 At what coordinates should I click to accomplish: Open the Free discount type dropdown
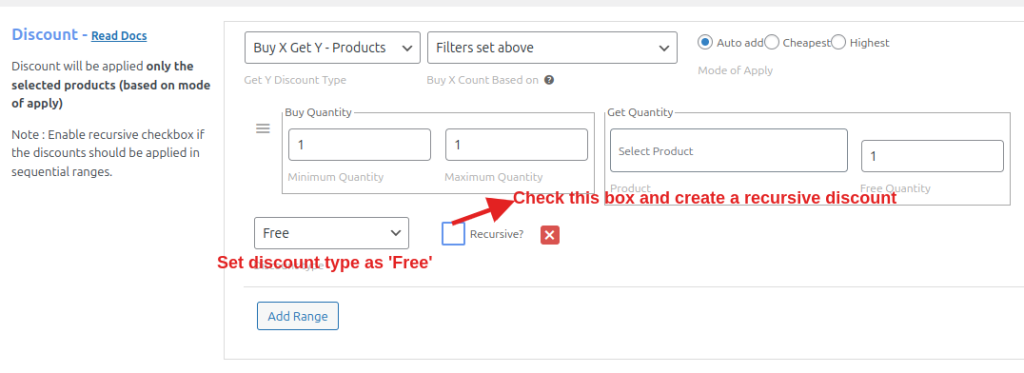tap(331, 233)
